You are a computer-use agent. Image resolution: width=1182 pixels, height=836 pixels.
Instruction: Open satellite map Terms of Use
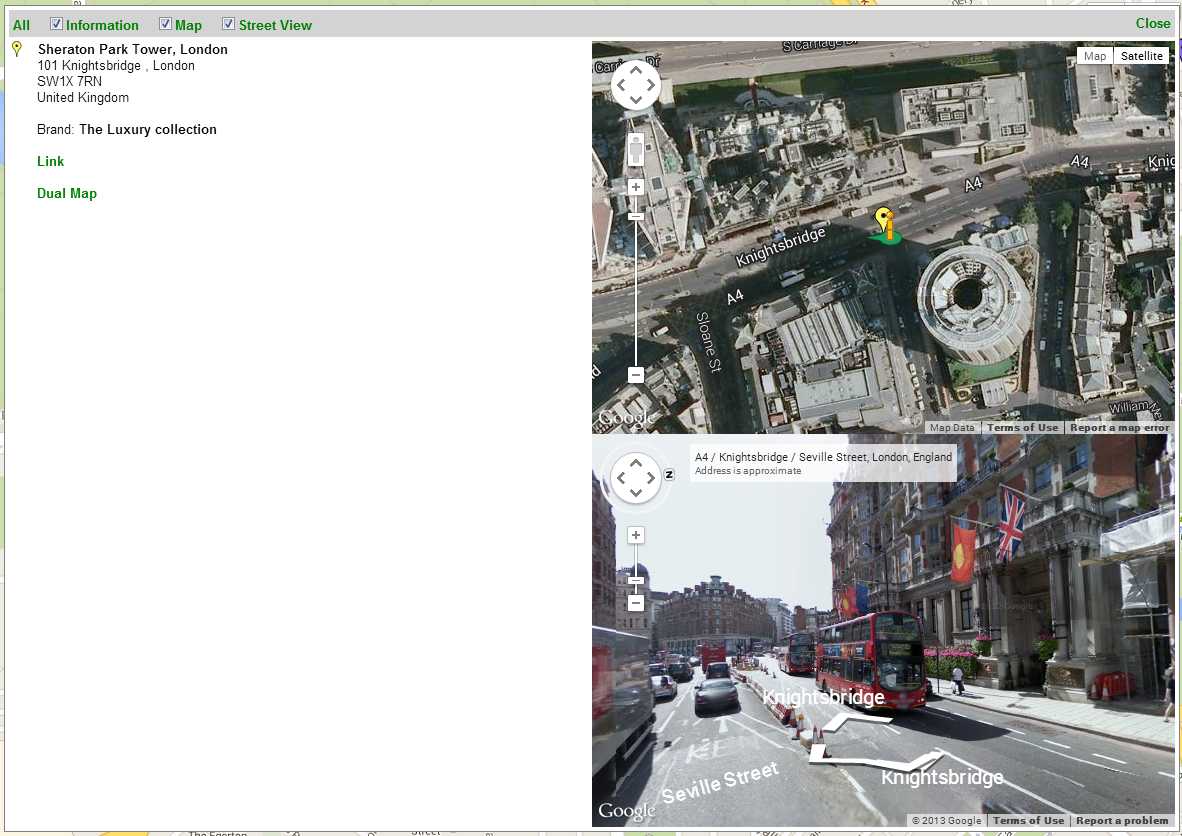point(1022,427)
